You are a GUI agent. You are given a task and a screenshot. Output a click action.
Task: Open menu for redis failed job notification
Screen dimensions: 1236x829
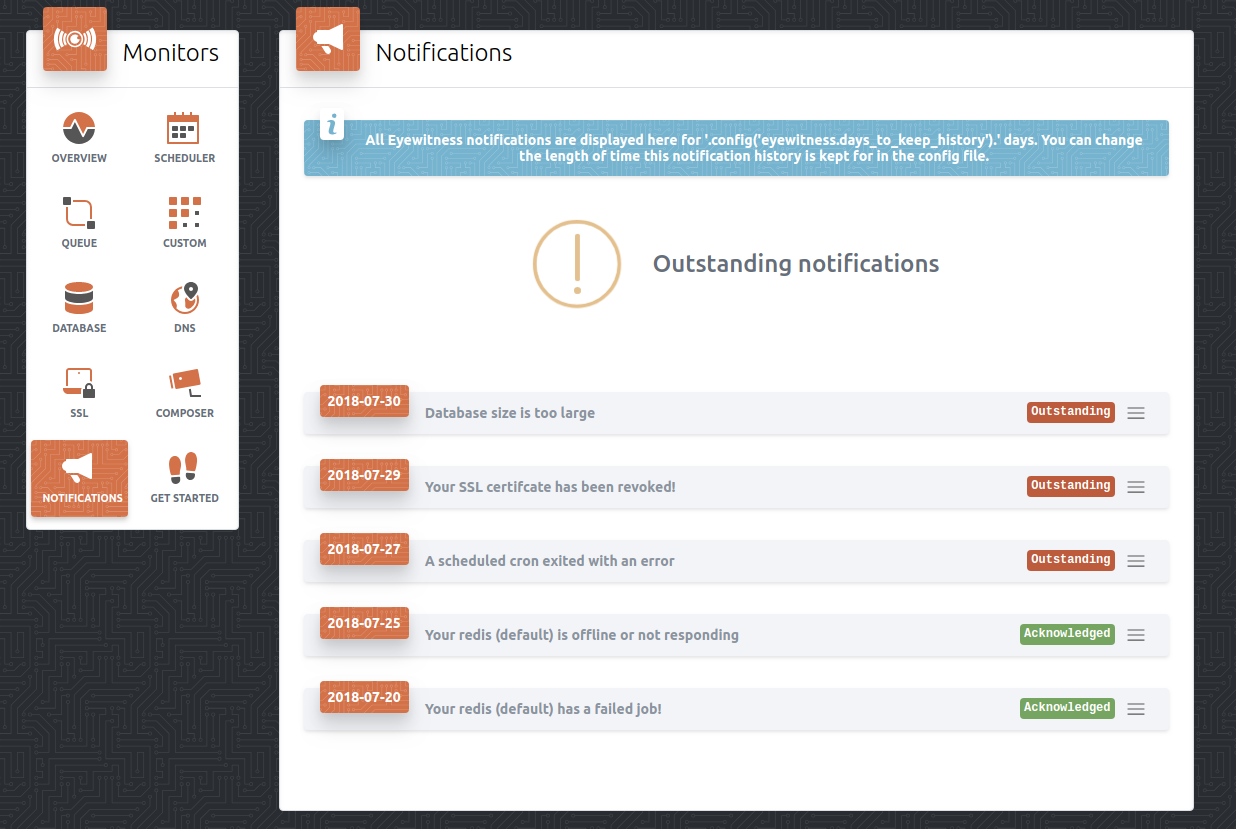pyautogui.click(x=1136, y=709)
